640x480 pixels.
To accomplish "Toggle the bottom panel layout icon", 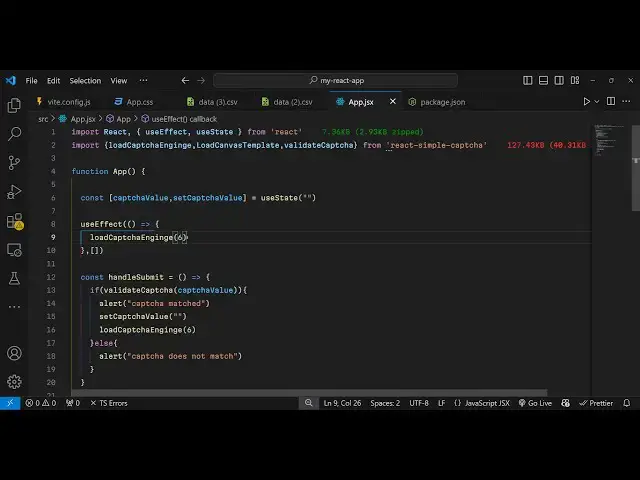I will (543, 80).
